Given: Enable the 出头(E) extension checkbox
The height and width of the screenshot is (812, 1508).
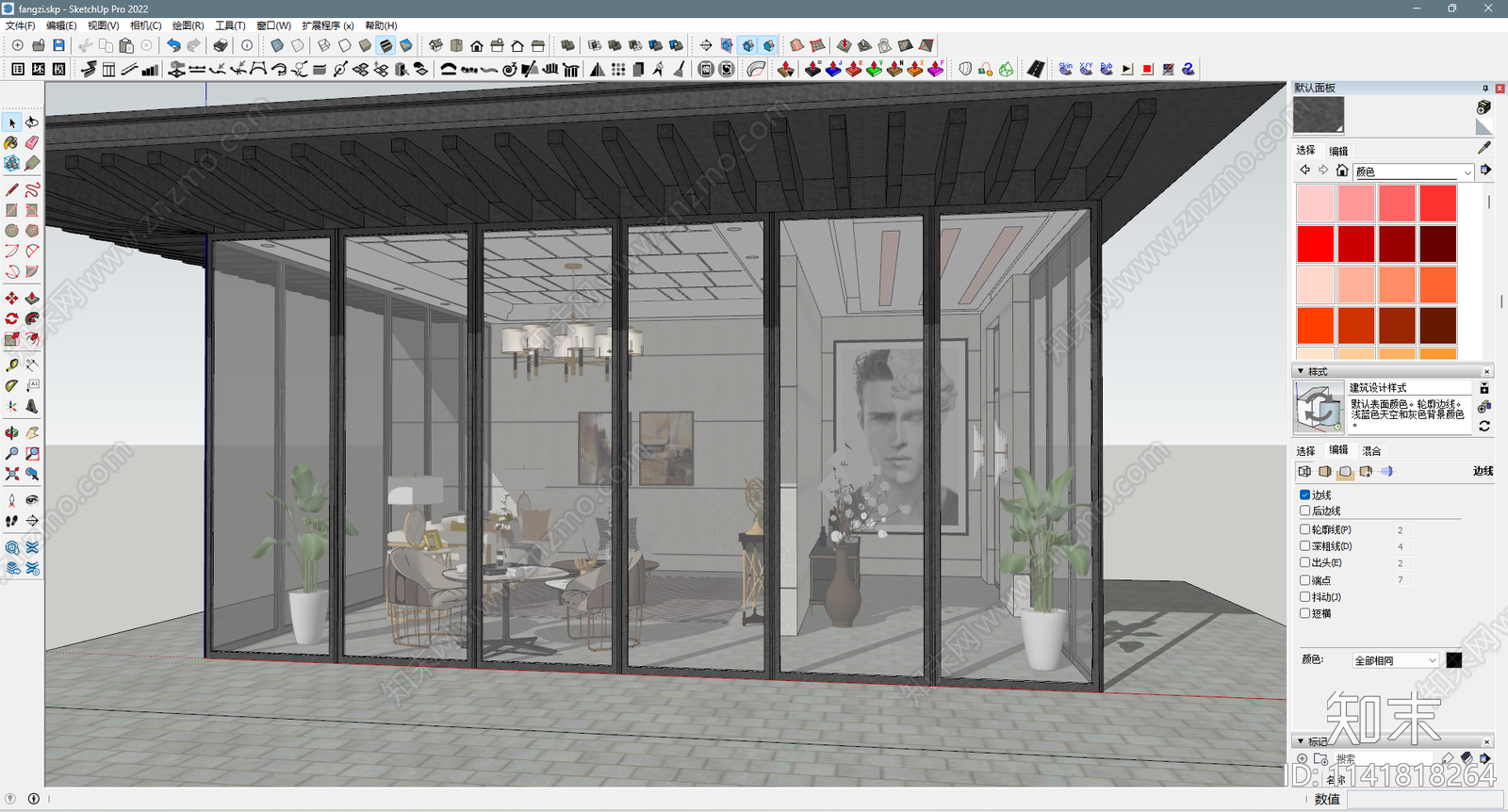Looking at the screenshot, I should coord(1305,562).
